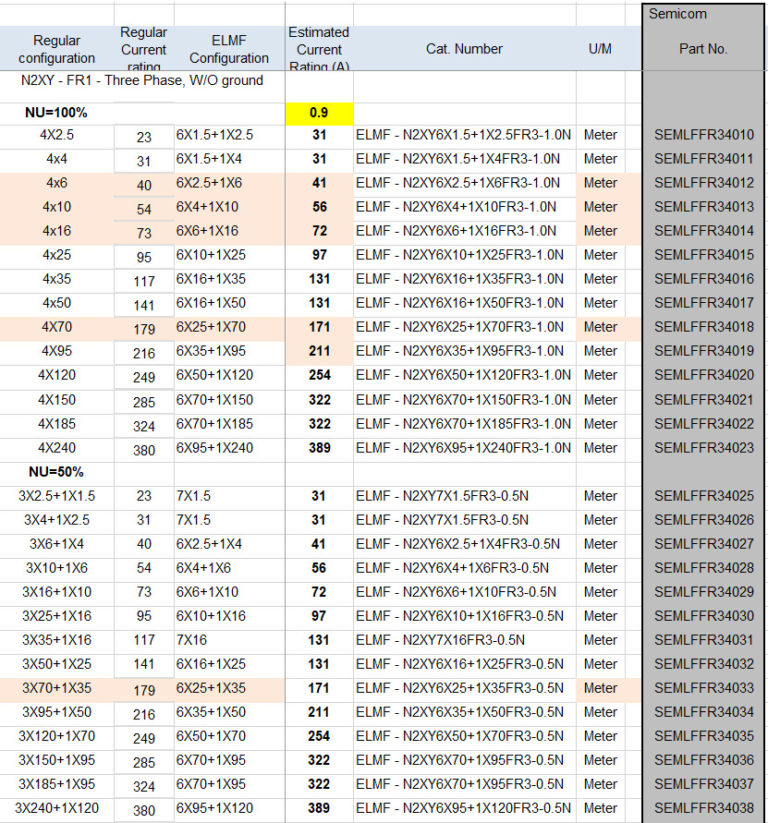Click the '4X240' configuration cell

(57, 448)
